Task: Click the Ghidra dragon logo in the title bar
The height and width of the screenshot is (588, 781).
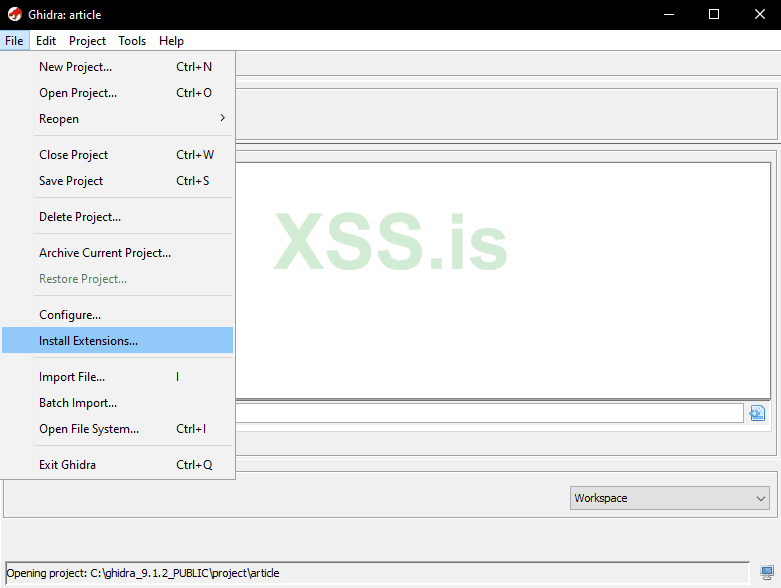Action: (x=14, y=14)
